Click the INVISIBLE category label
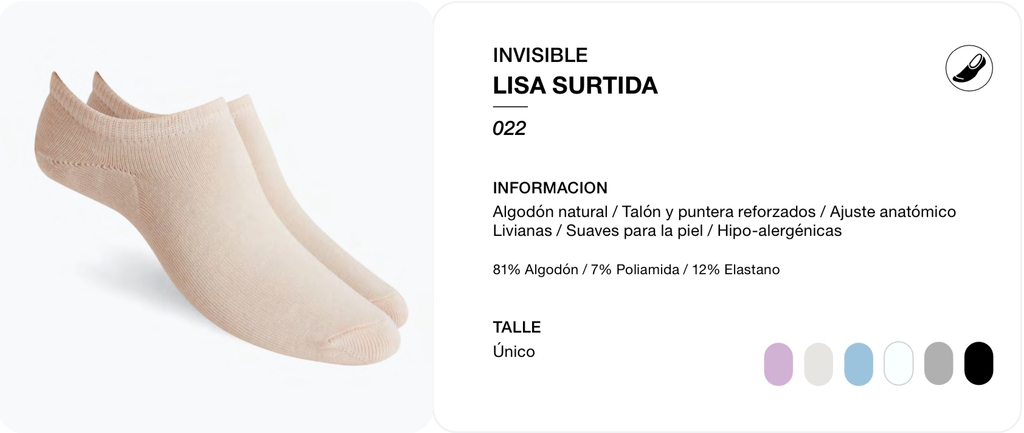The height and width of the screenshot is (433, 1024). tap(540, 55)
